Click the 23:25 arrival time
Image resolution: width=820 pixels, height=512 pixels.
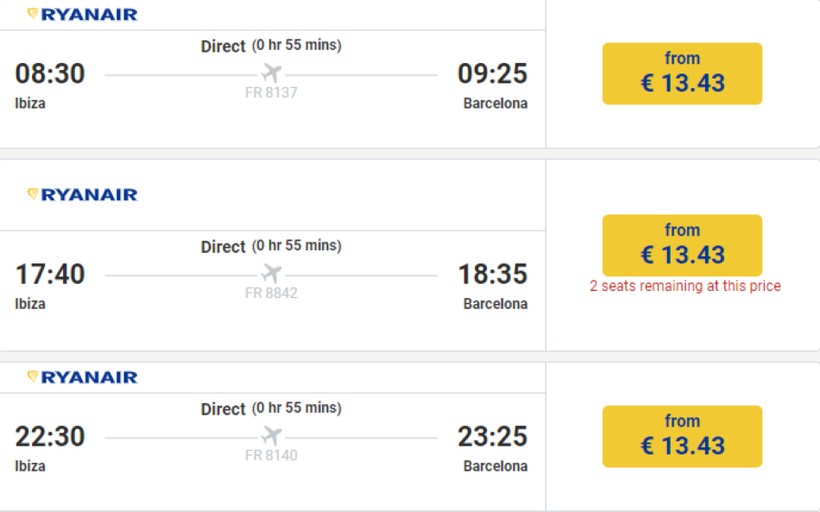point(492,436)
